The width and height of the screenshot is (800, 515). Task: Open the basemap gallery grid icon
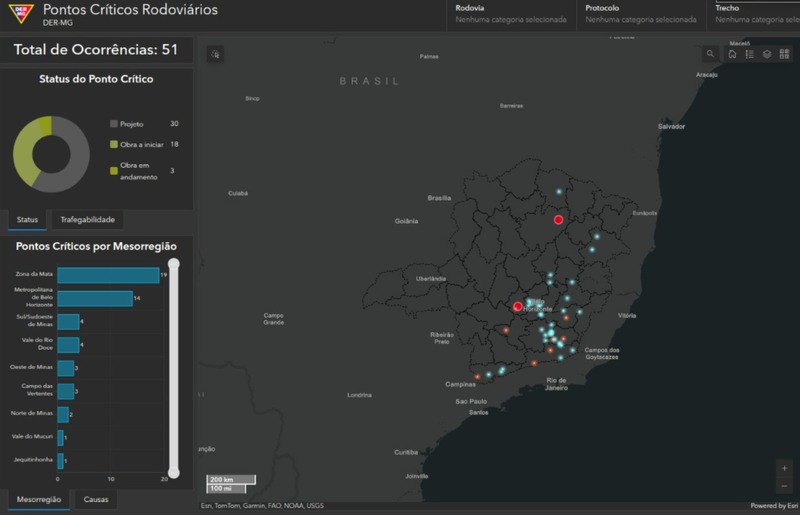click(784, 54)
